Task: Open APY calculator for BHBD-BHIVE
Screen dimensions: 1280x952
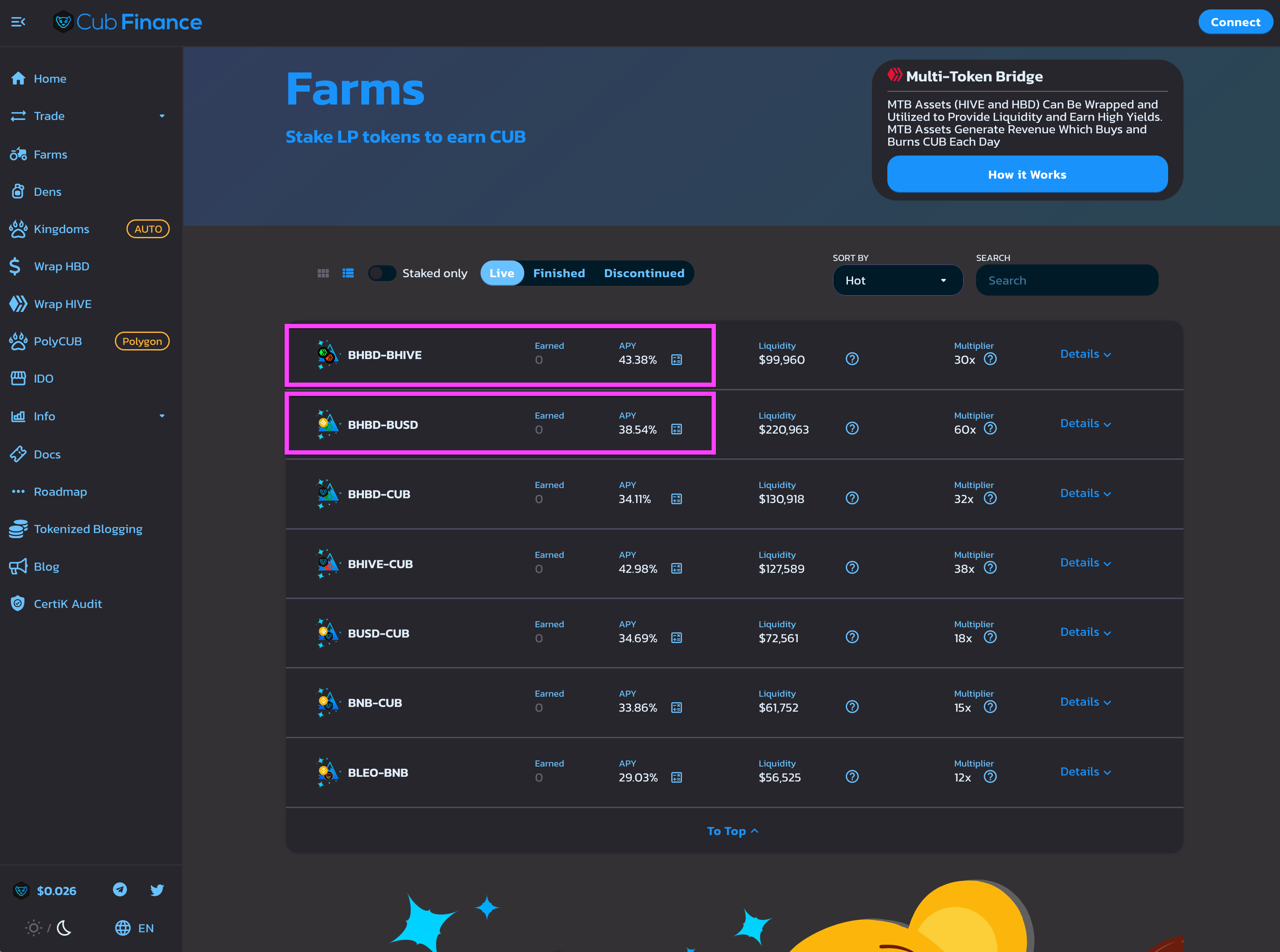Action: pyautogui.click(x=676, y=359)
